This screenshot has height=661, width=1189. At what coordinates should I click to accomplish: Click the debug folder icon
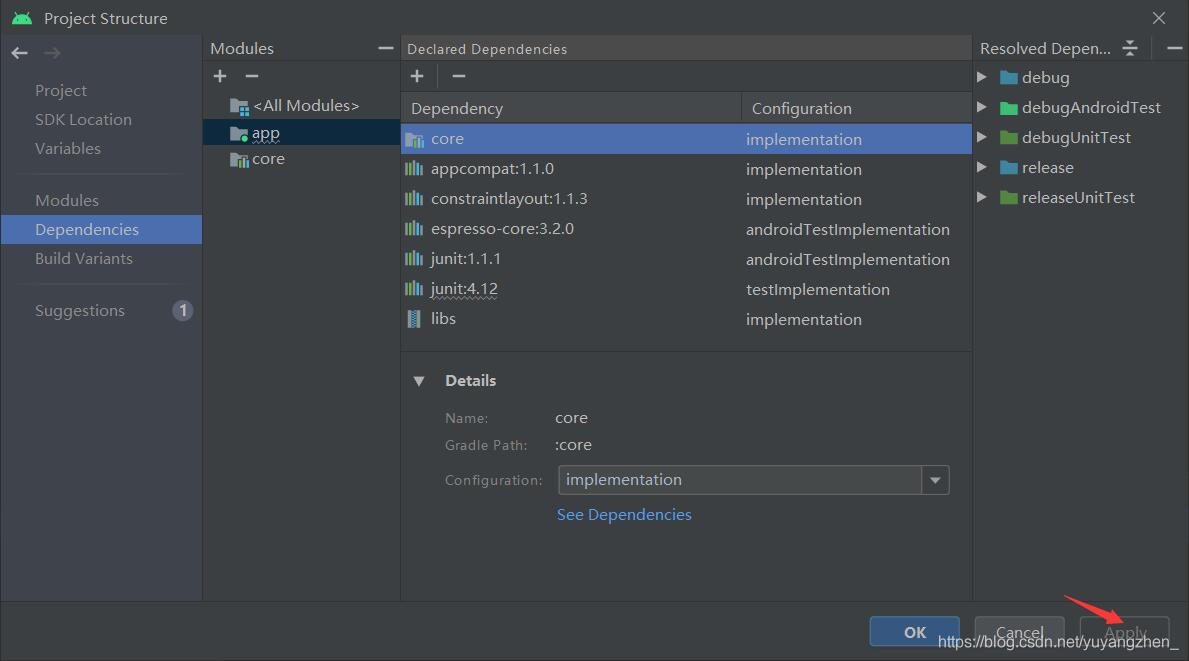coord(1009,77)
